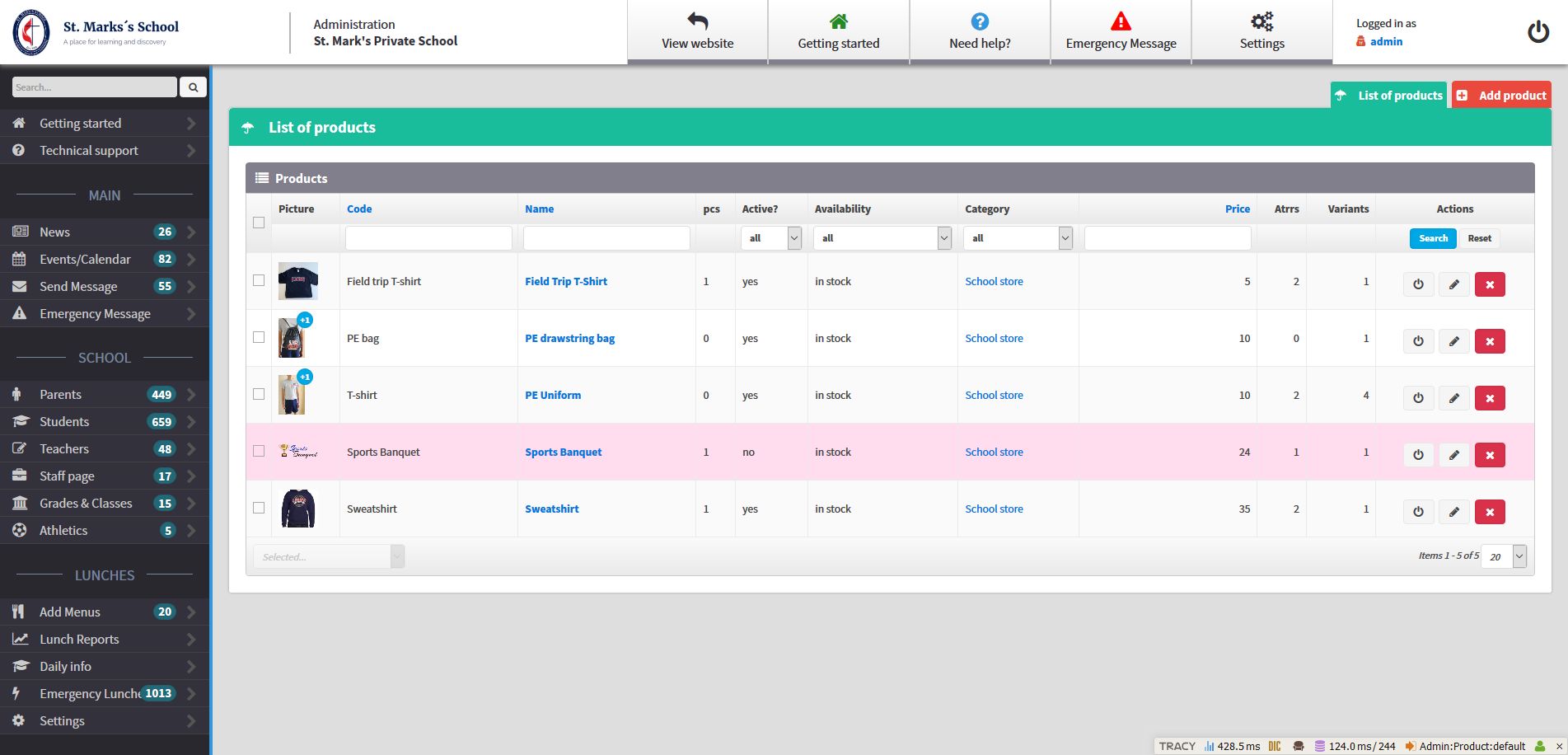Click the pencil edit icon for Field Trip T-Shirt

tap(1453, 284)
